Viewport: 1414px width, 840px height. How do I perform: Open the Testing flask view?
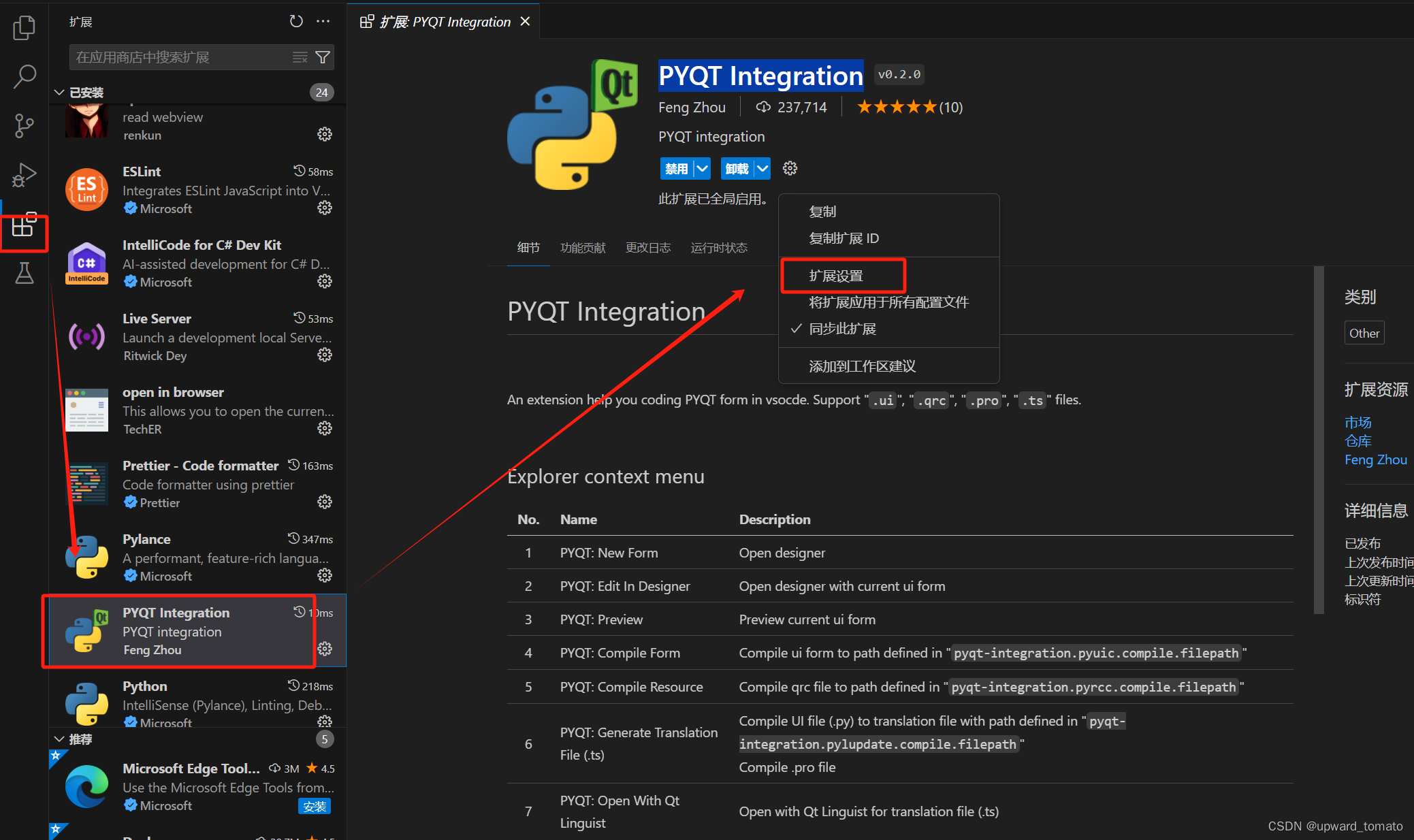pos(24,274)
